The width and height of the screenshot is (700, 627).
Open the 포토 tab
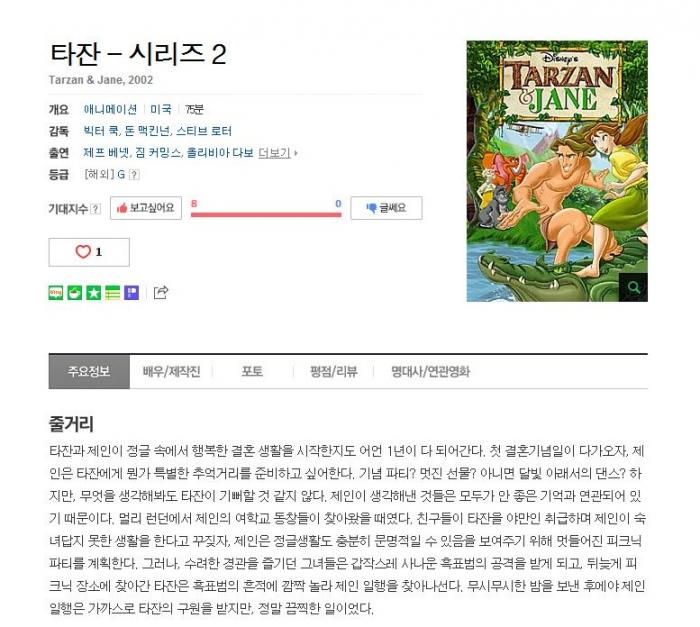252,372
